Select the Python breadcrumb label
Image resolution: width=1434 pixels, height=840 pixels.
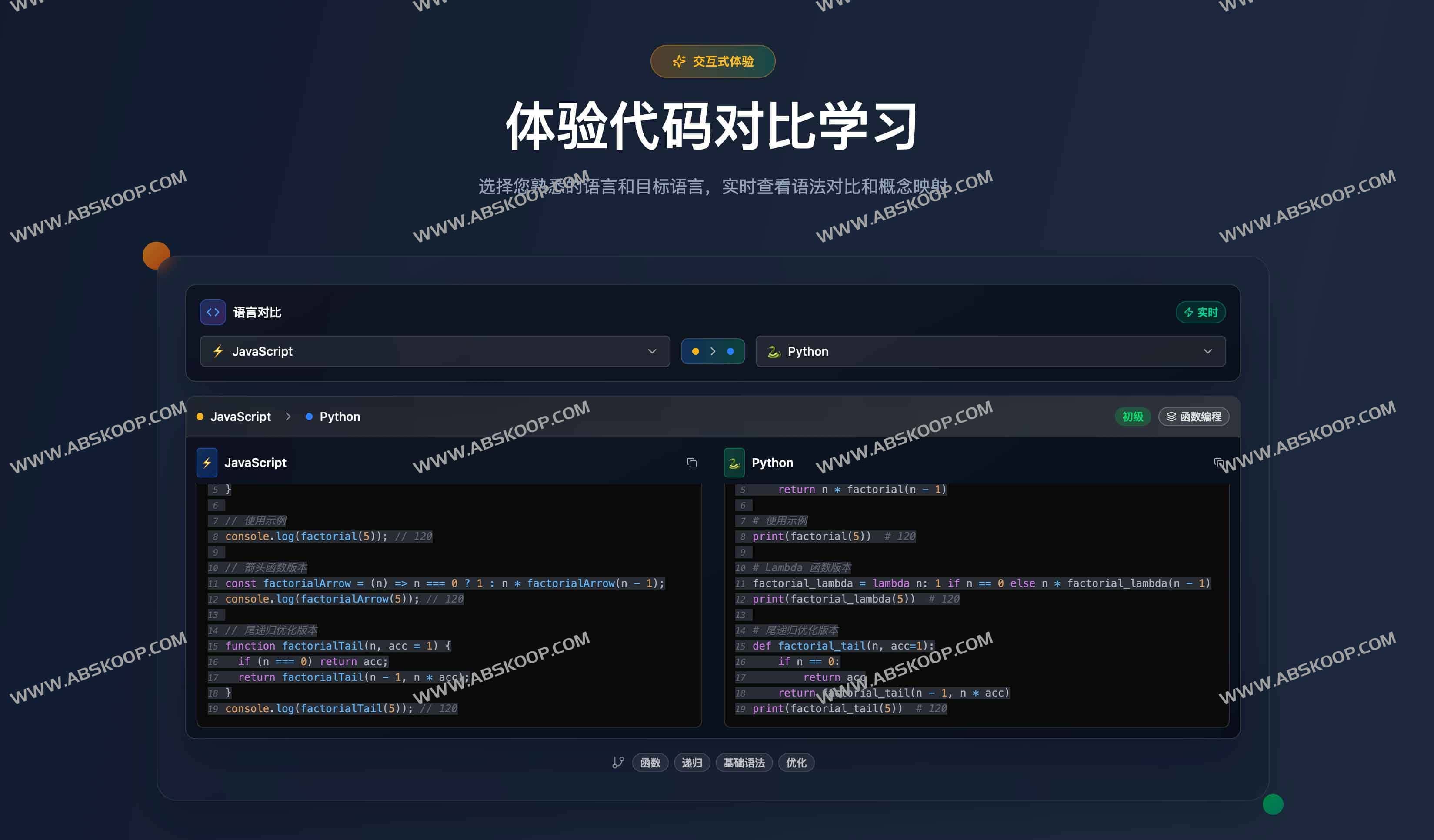click(x=339, y=417)
